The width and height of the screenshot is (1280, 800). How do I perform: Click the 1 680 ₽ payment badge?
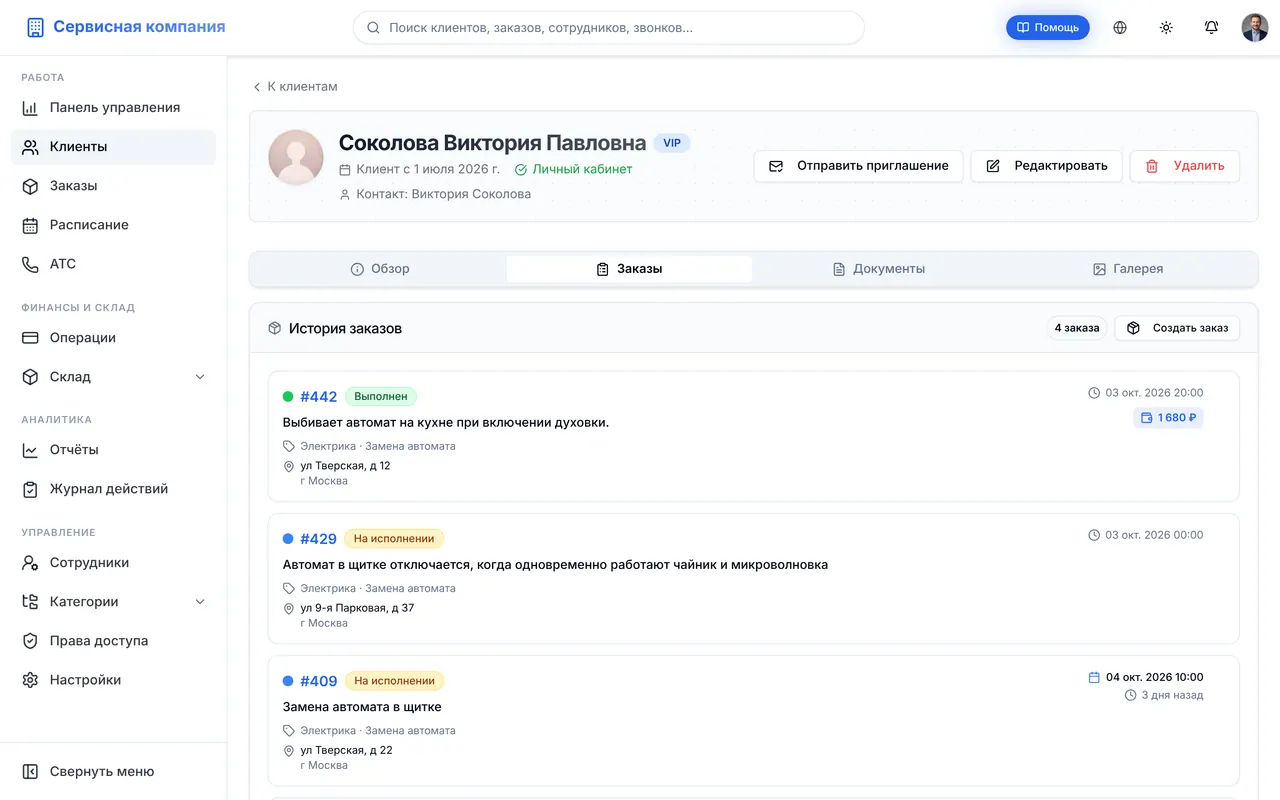(x=1168, y=418)
